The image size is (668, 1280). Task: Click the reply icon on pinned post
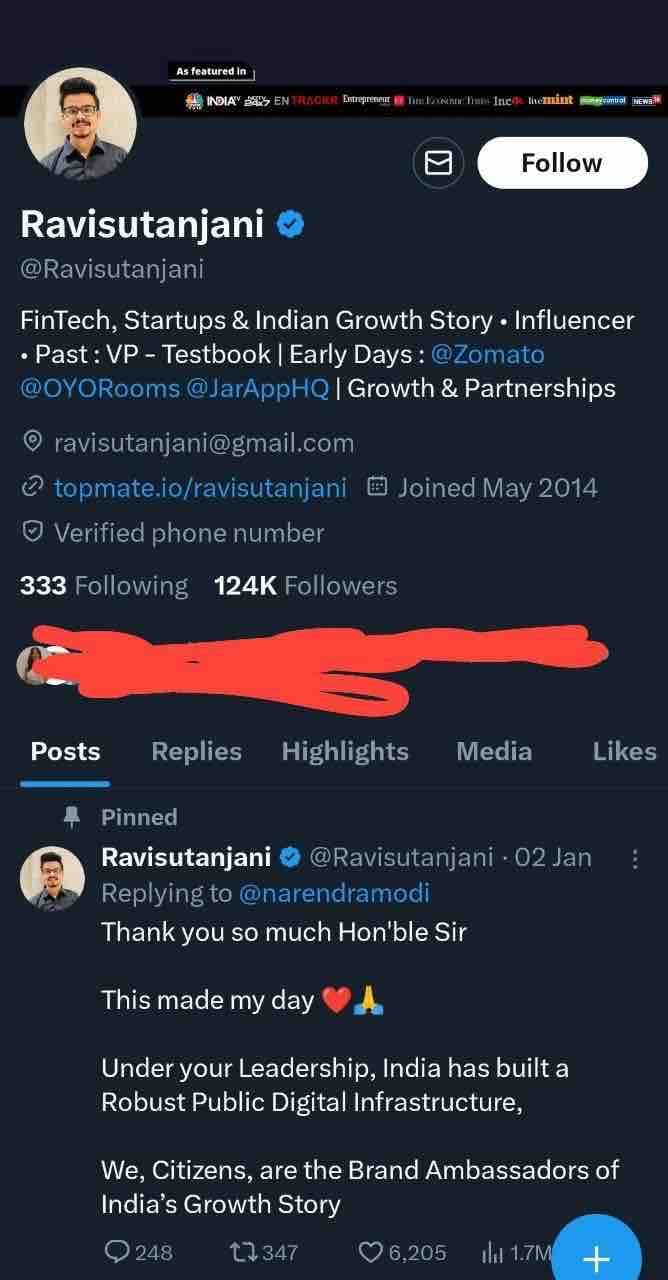tap(118, 1252)
